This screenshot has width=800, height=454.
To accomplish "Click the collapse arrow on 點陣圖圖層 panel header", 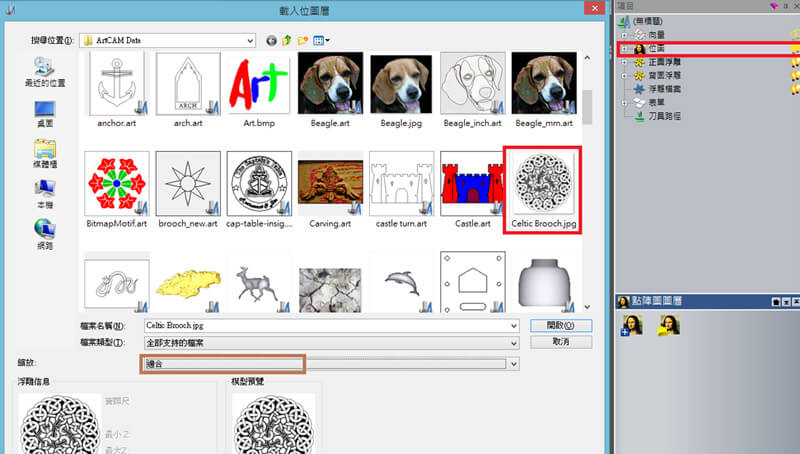I will (x=786, y=302).
